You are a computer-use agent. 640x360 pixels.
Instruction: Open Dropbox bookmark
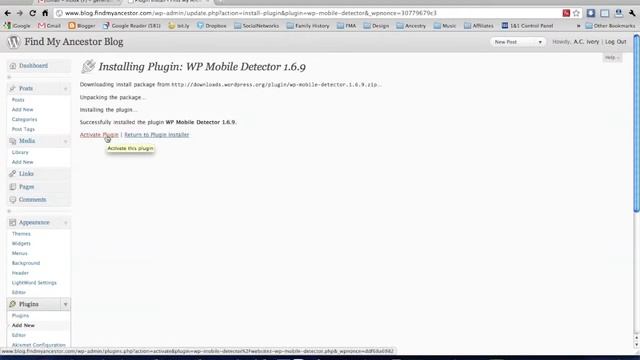click(x=211, y=26)
